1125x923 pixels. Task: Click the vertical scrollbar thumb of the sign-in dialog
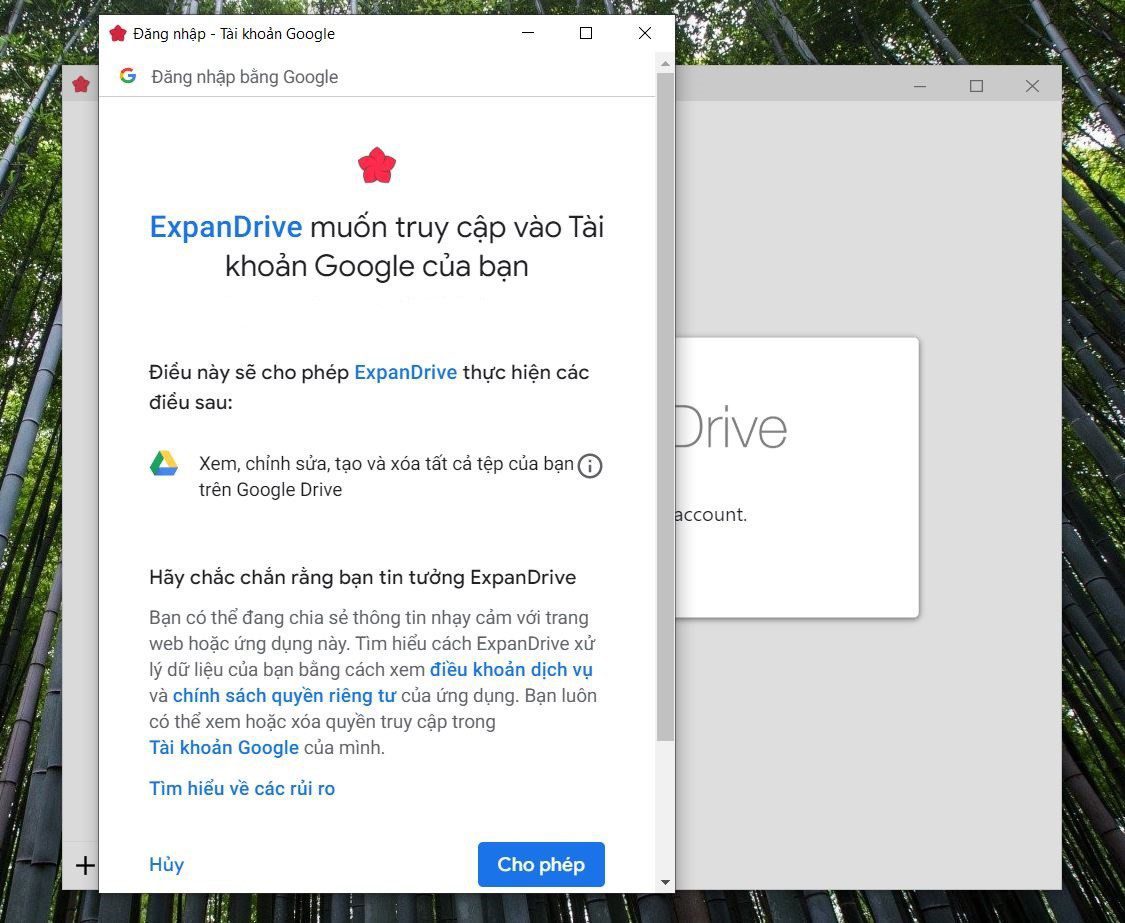point(665,407)
